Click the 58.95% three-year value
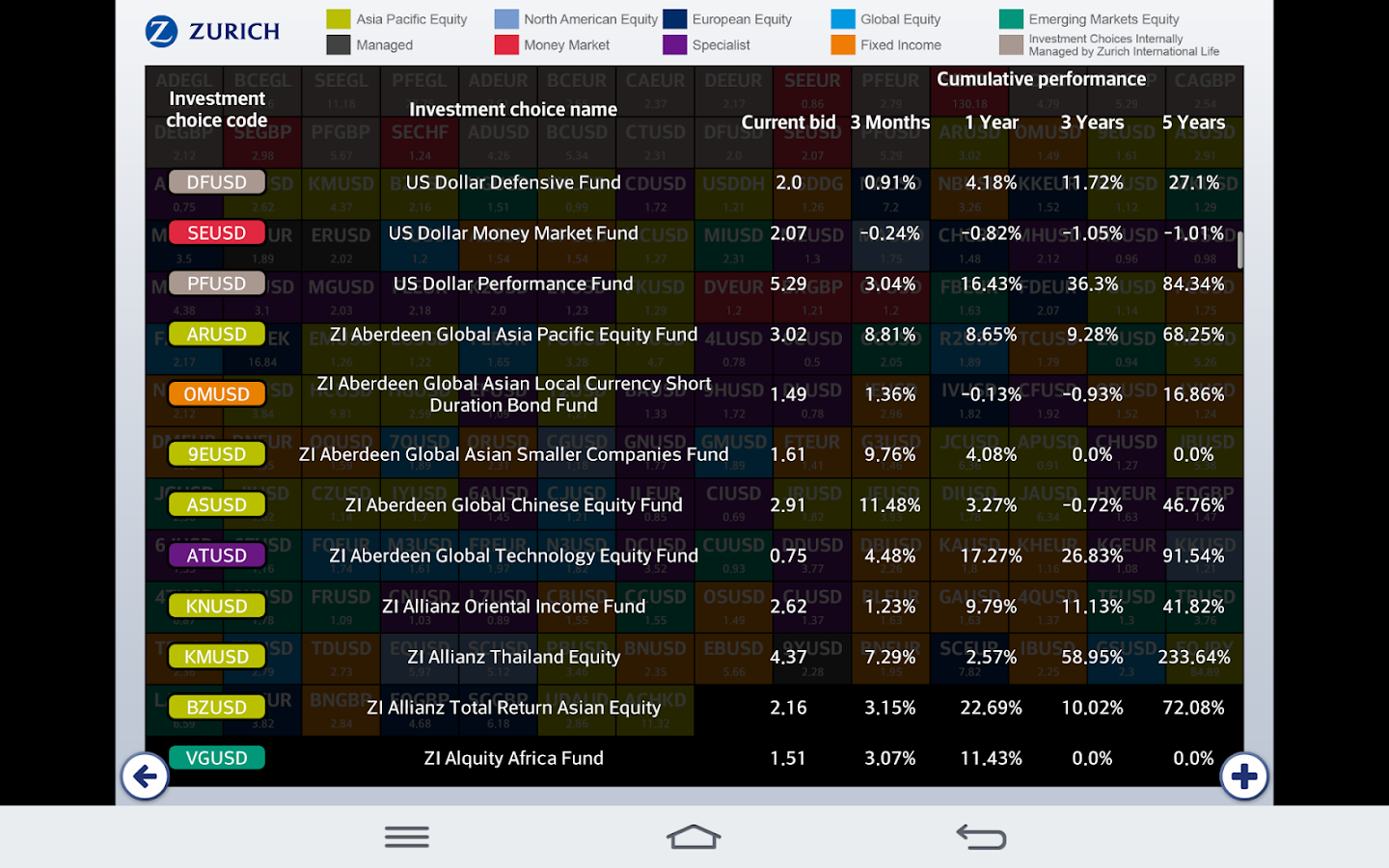 [1093, 657]
